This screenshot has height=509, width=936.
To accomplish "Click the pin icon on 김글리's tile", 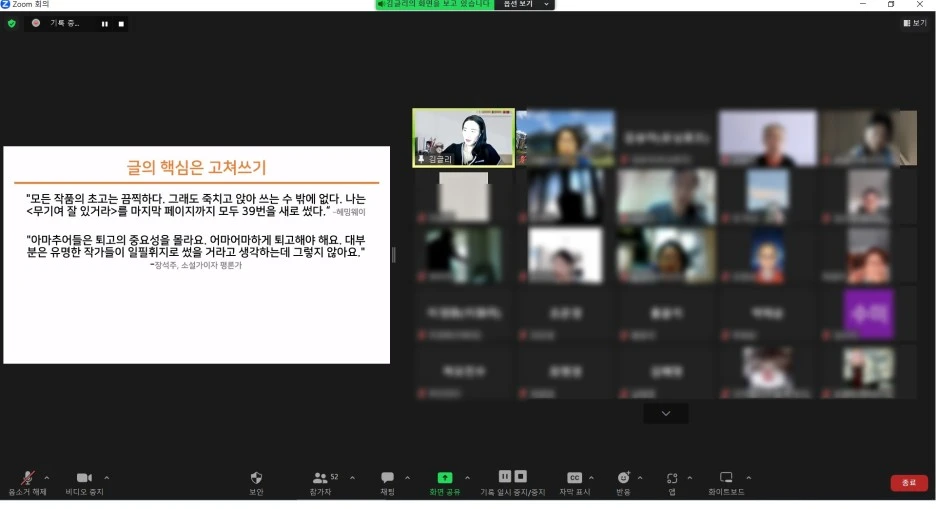I will click(421, 159).
